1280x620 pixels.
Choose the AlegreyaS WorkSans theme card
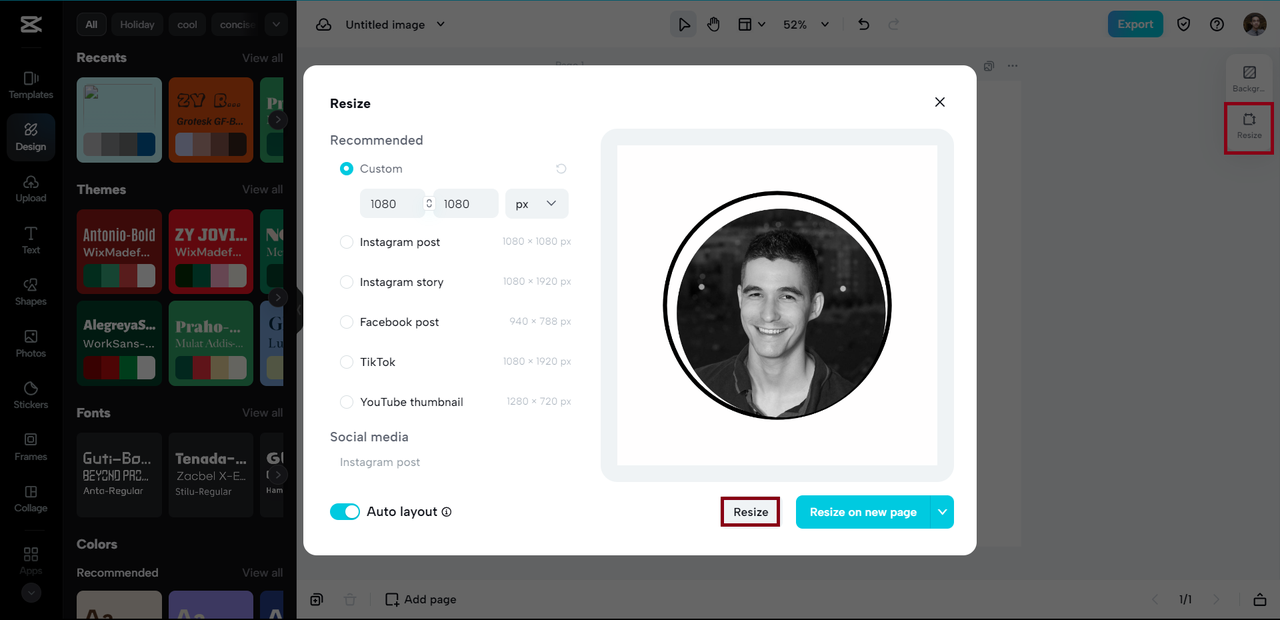(x=119, y=343)
